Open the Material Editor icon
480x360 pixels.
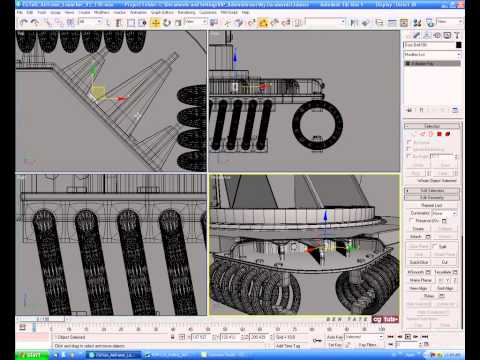click(x=417, y=23)
